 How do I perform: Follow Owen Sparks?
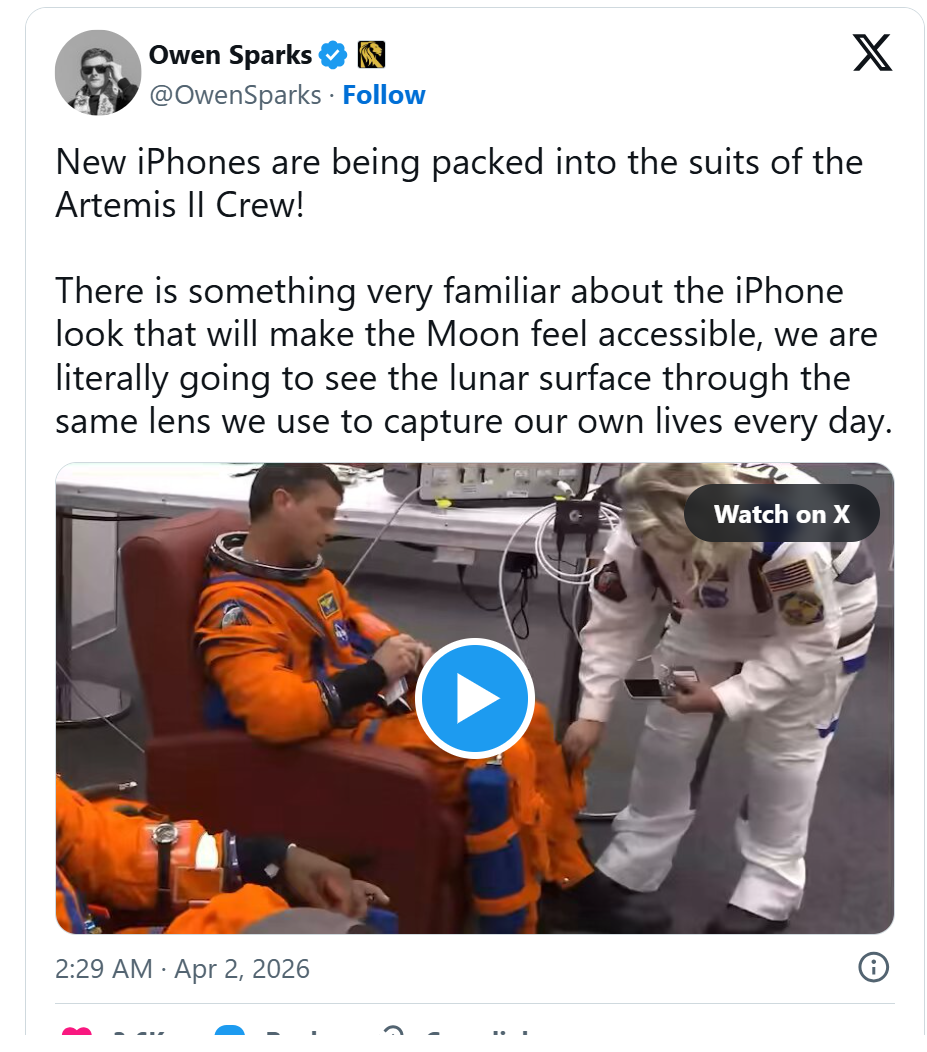point(384,95)
